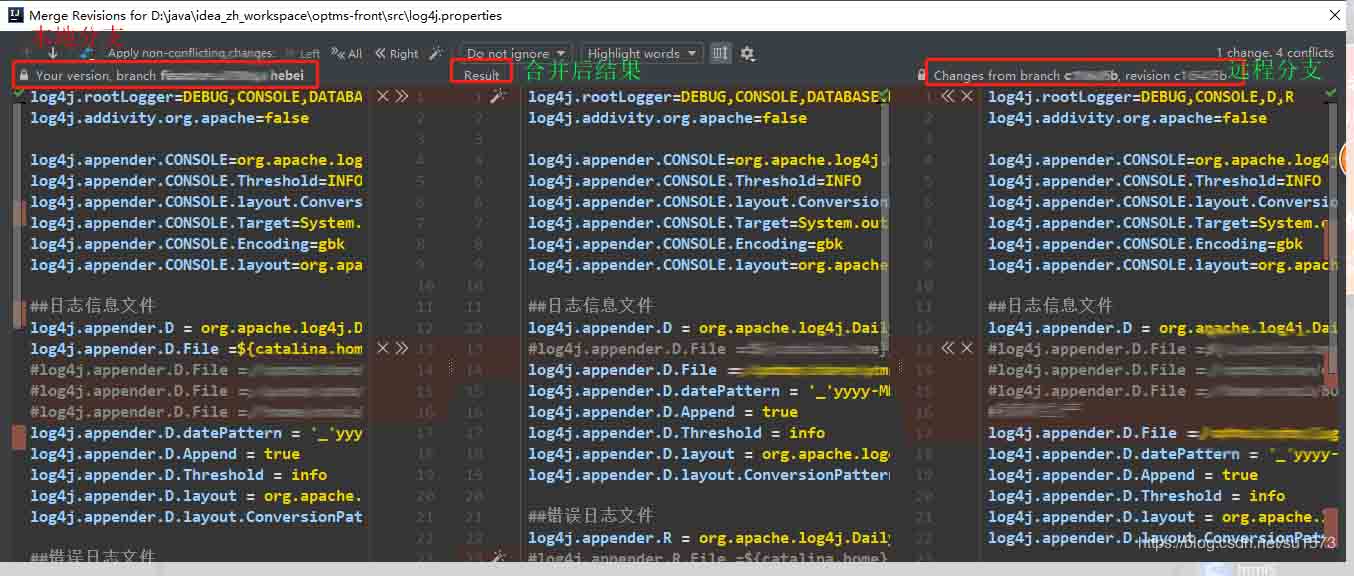Toggle synchronized scrolling button
Viewport: 1354px width, 576px height.
[720, 54]
